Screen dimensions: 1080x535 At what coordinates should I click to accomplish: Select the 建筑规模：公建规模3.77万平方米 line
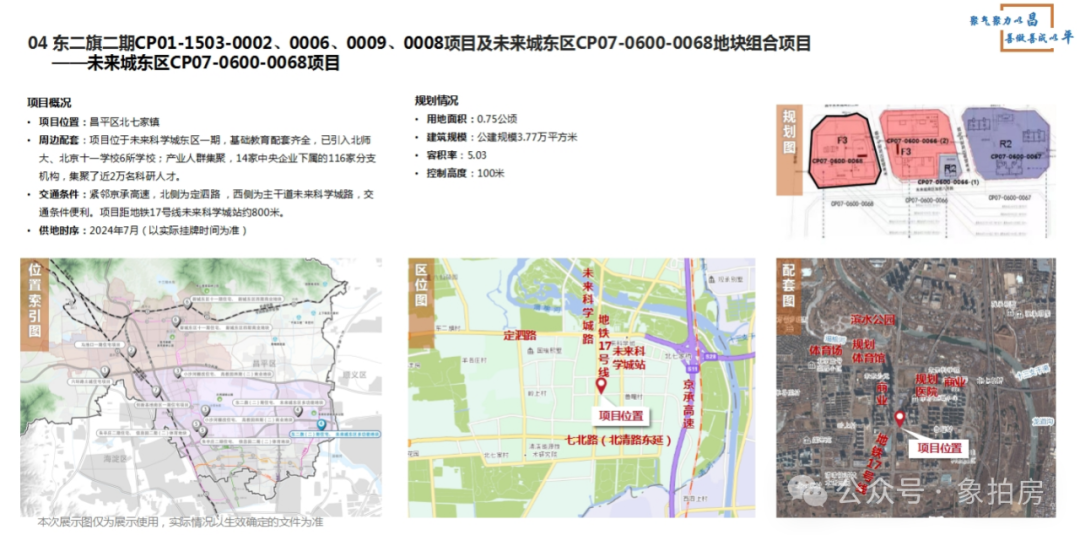coord(502,137)
